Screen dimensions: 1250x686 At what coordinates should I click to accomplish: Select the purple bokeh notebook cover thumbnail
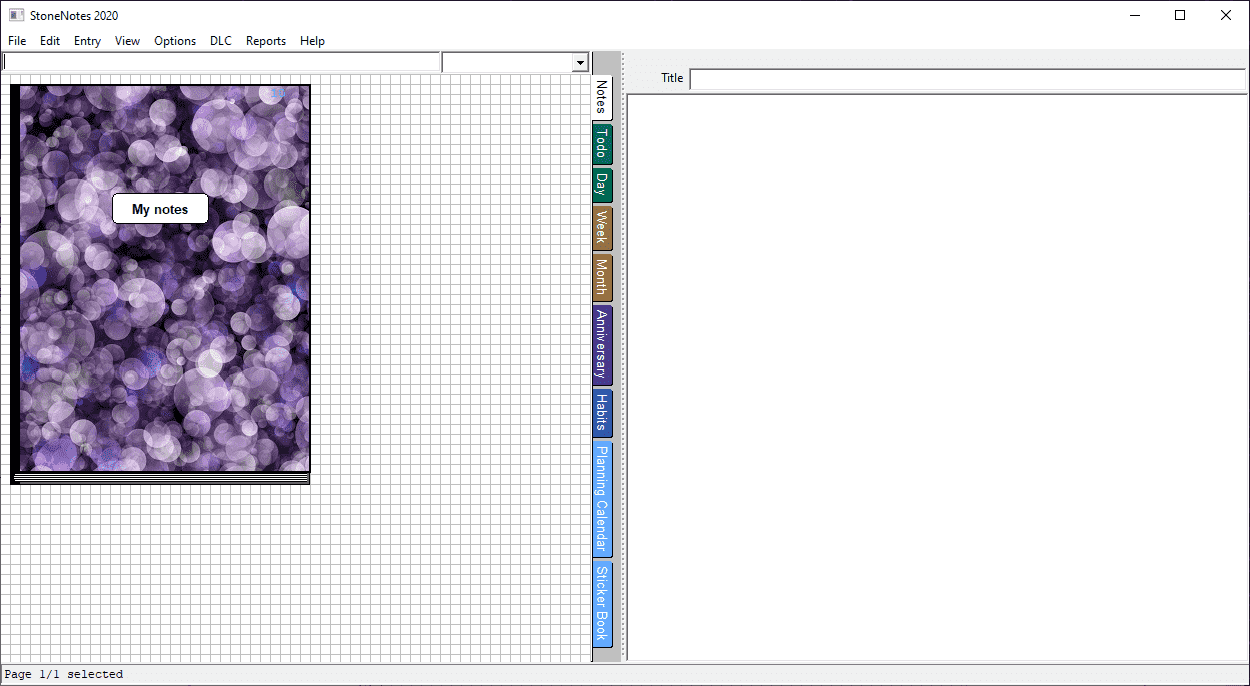[x=160, y=284]
